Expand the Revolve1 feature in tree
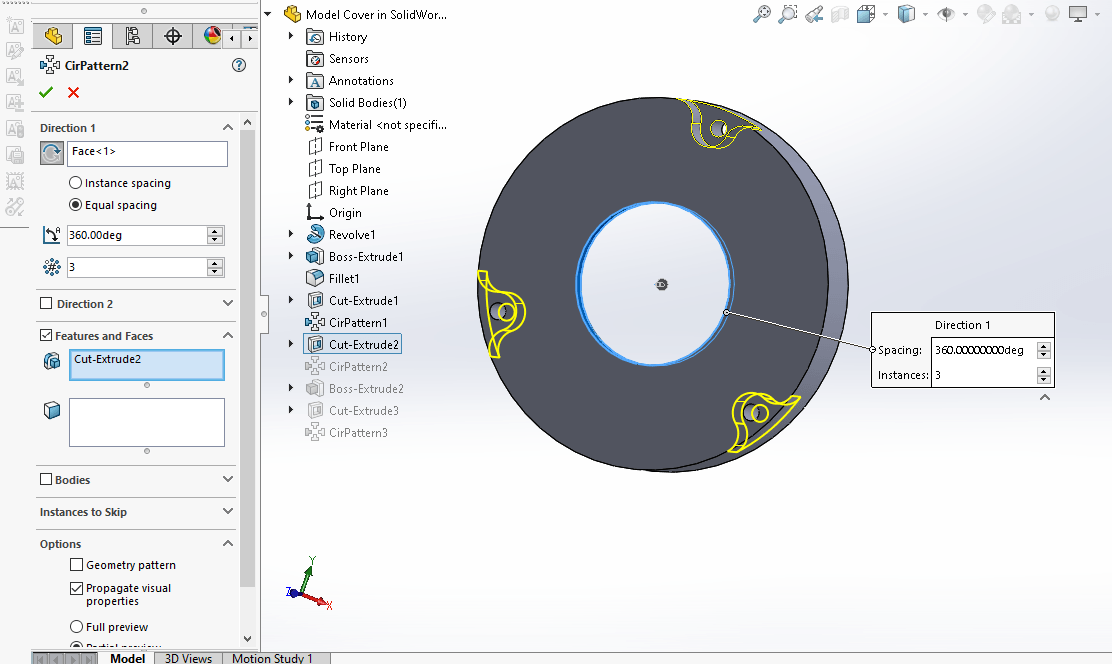 (x=291, y=235)
